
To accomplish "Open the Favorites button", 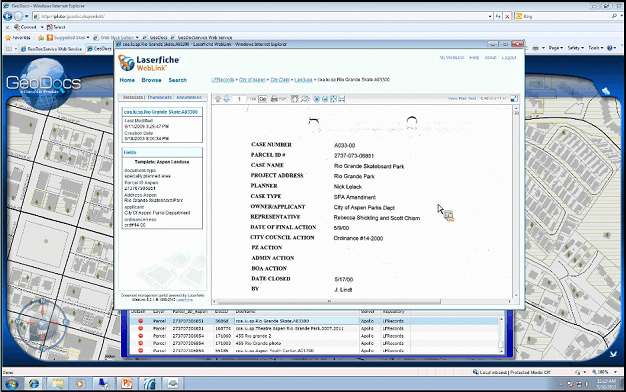I will coord(18,38).
